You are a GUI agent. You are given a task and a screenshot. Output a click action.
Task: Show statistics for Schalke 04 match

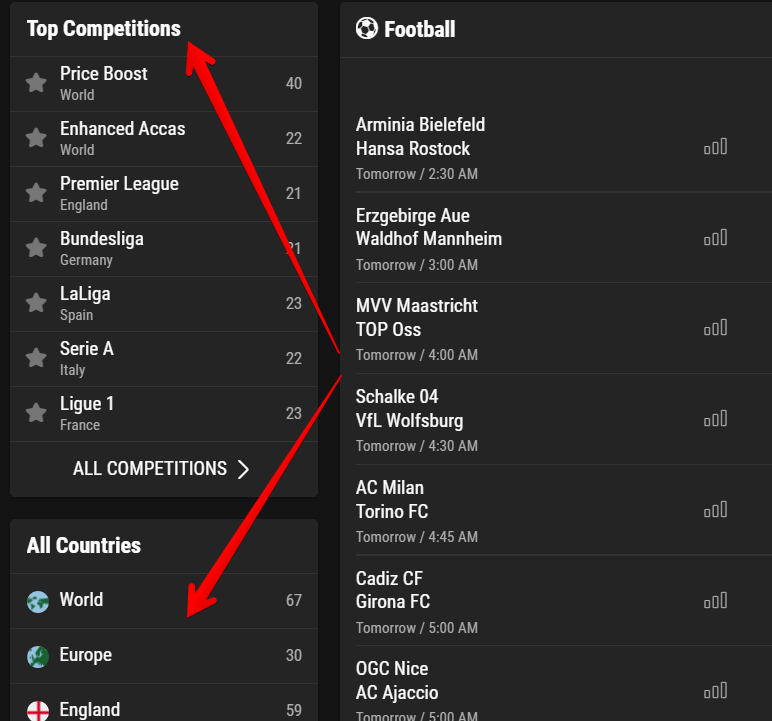pos(715,419)
